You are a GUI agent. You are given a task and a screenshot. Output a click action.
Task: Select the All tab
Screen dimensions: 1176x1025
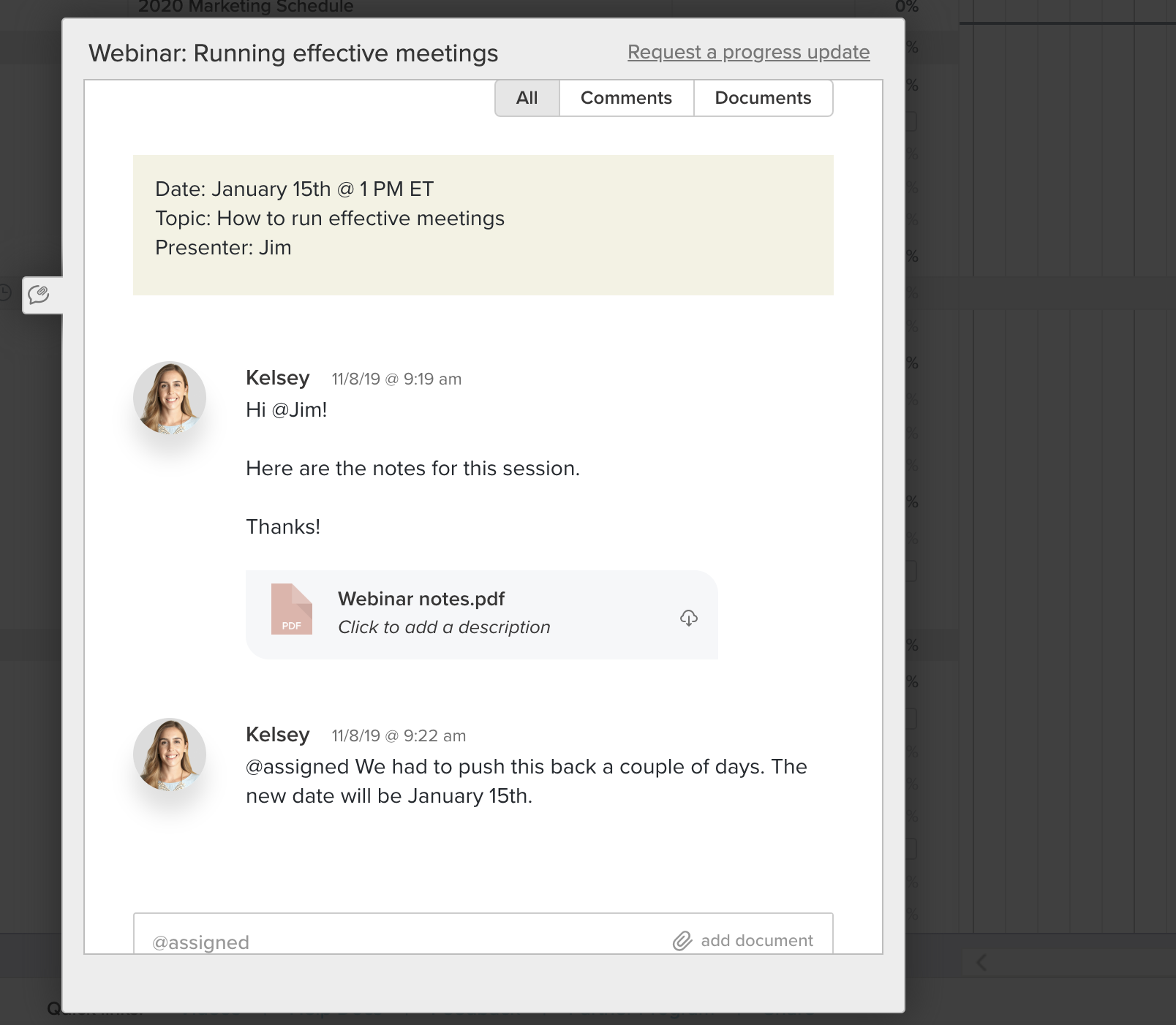pyautogui.click(x=527, y=98)
